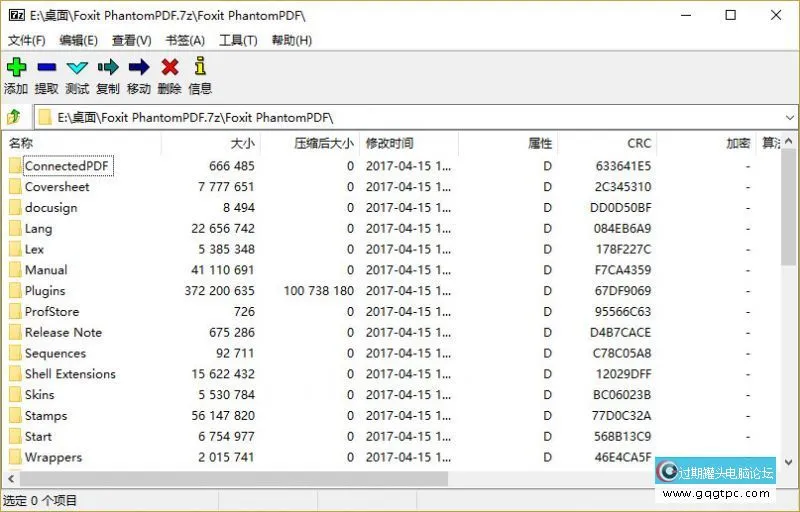Click the Move (移动) blue arrow icon
The width and height of the screenshot is (800, 512).
(x=139, y=67)
